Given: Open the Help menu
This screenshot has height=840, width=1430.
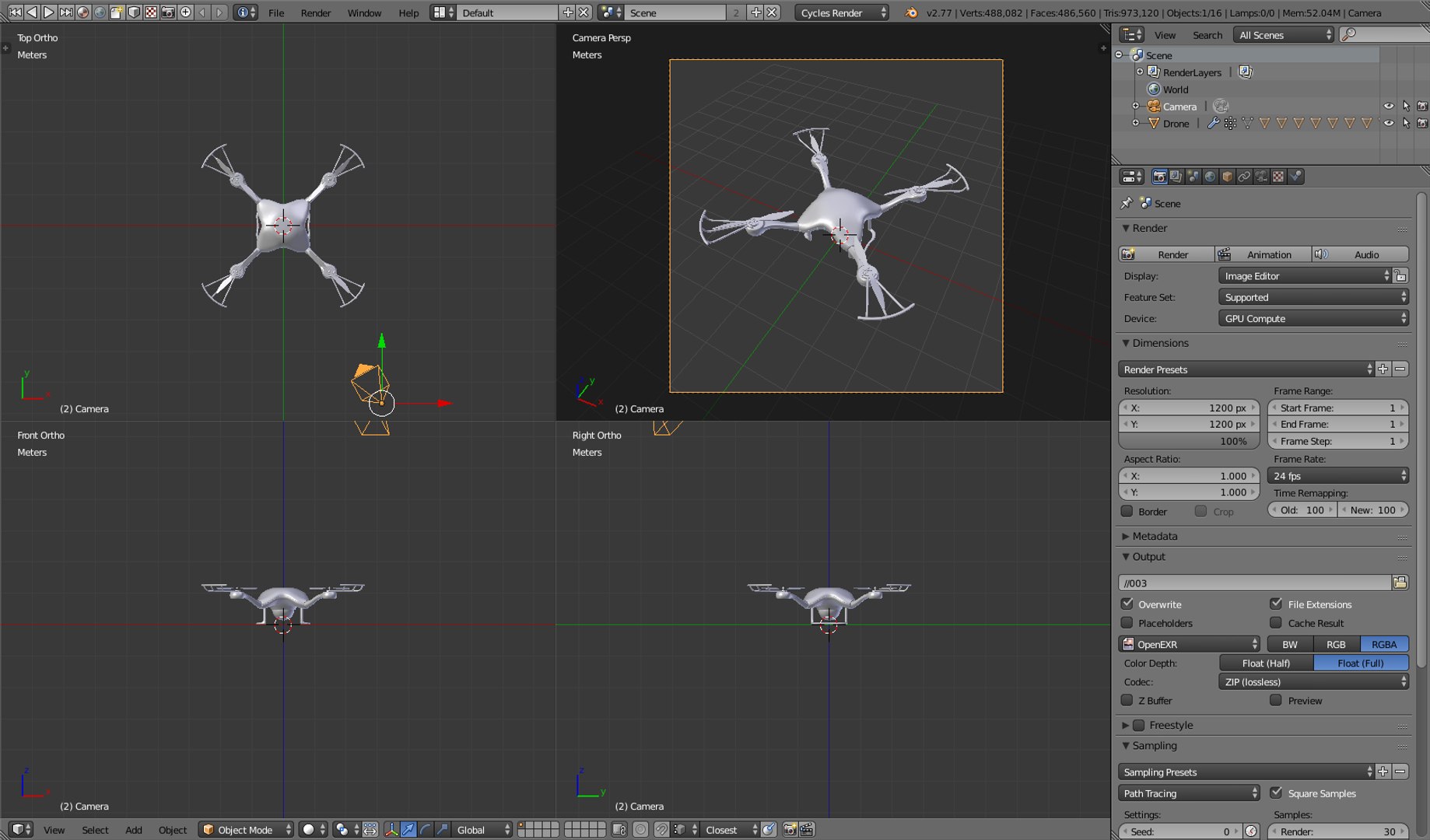Looking at the screenshot, I should [408, 12].
